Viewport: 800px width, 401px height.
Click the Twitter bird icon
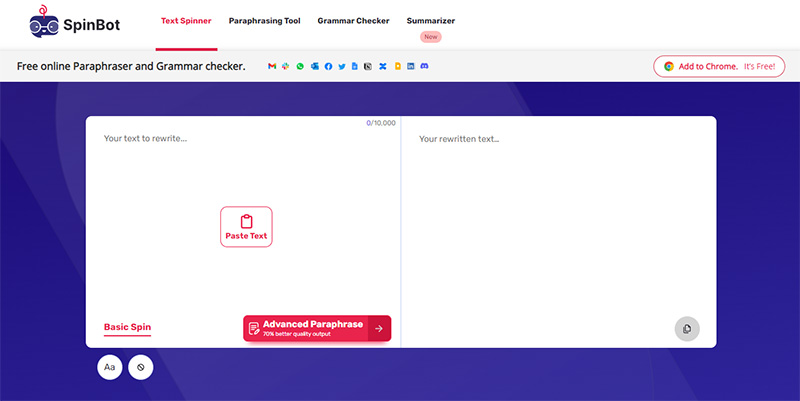(x=342, y=66)
